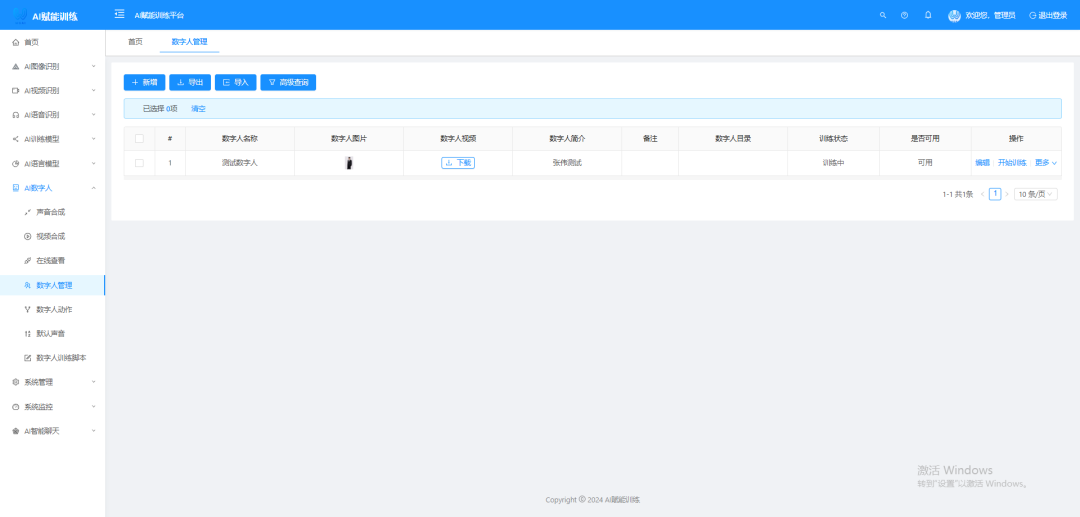Open the help question-mark icon
This screenshot has width=1080, height=517.
click(x=904, y=15)
